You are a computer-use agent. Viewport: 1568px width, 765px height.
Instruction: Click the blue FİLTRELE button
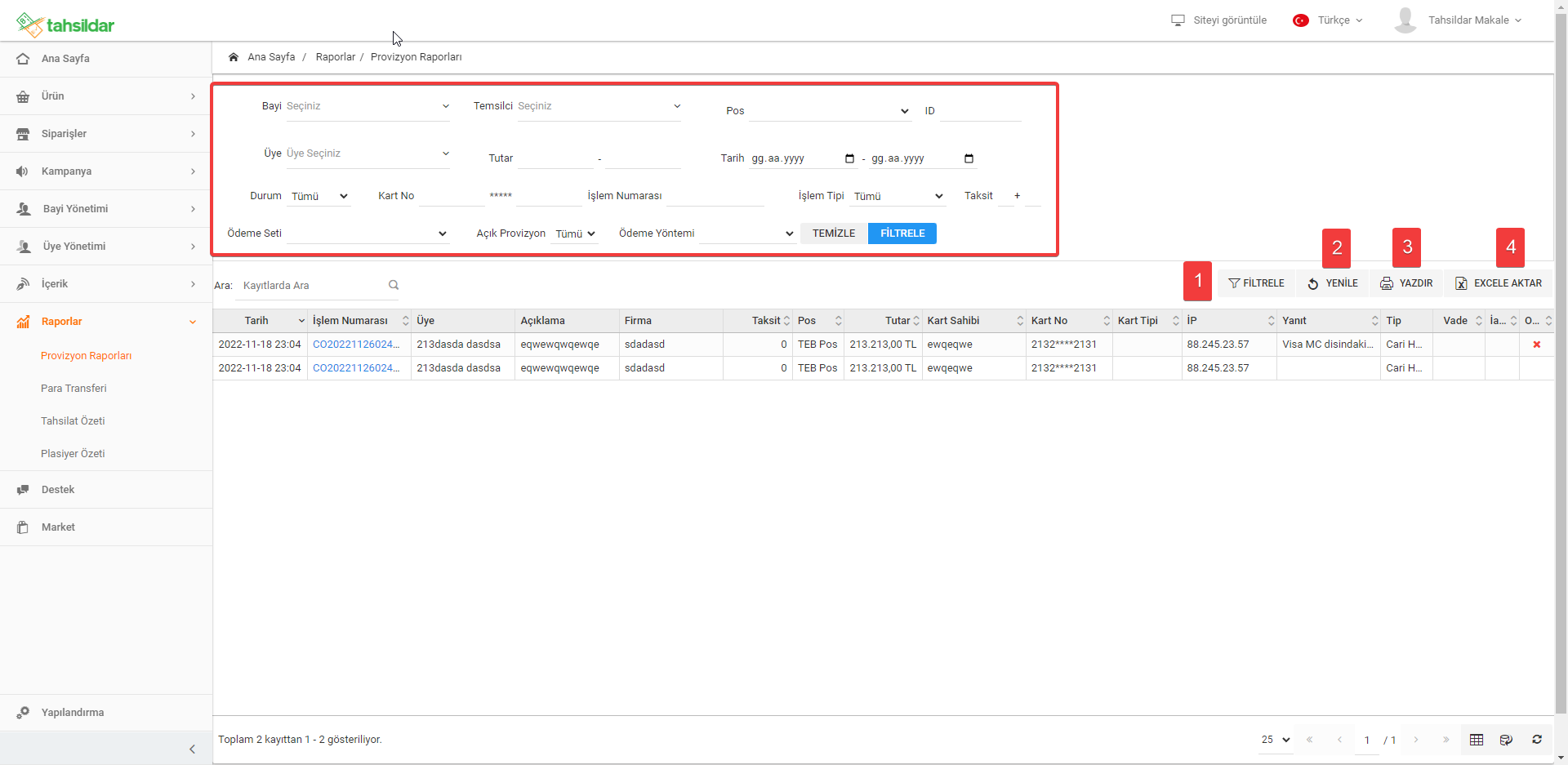click(x=902, y=234)
